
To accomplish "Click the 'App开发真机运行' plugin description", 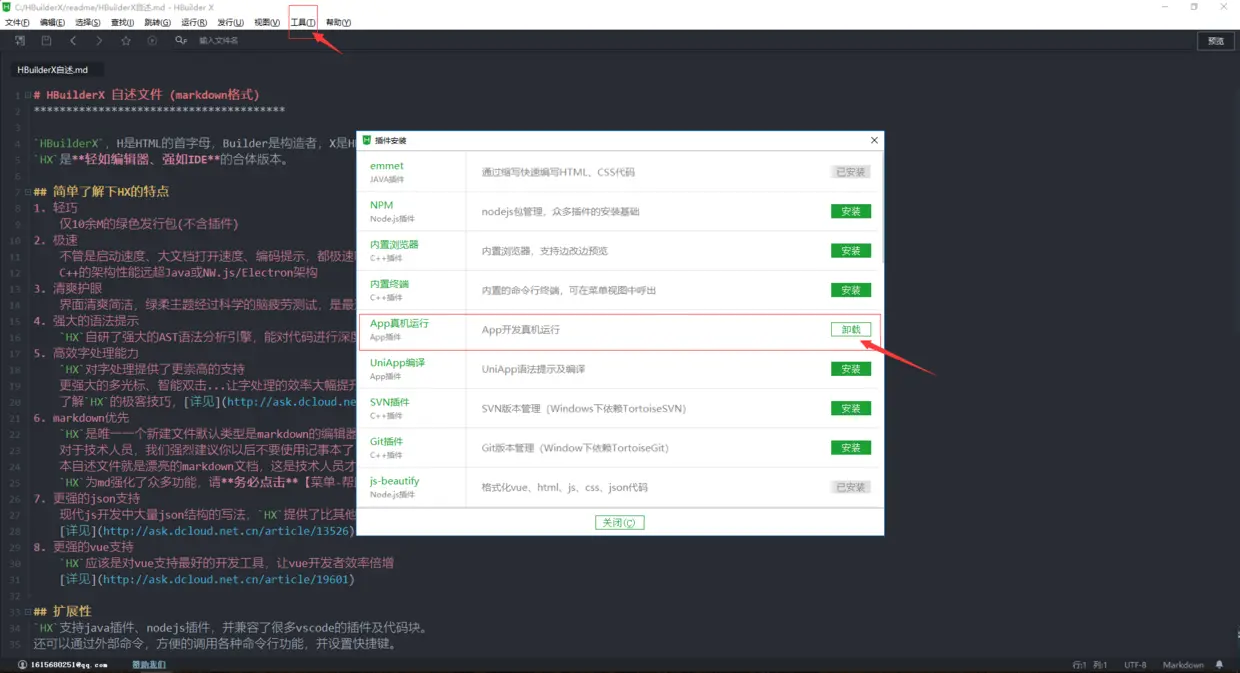I will coord(520,329).
